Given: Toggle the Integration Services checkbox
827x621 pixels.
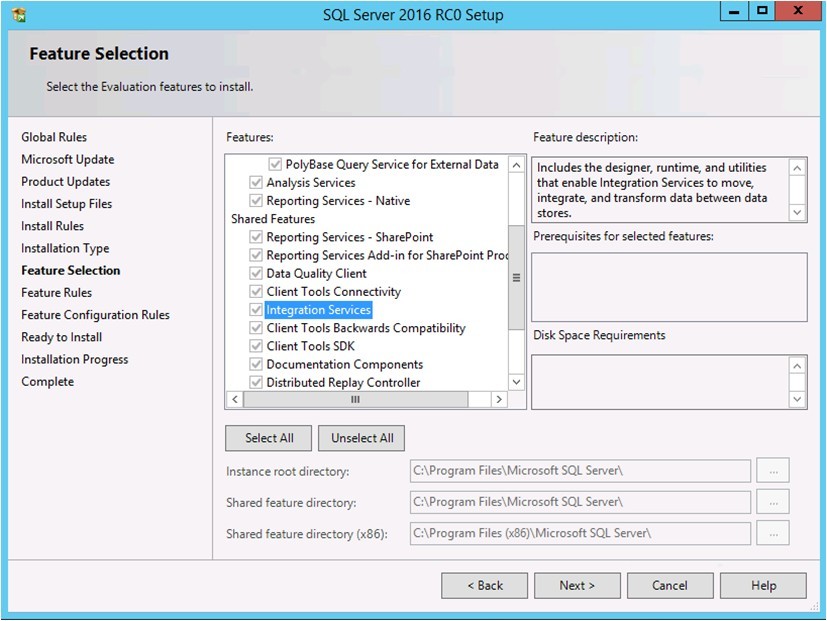Looking at the screenshot, I should coord(256,310).
